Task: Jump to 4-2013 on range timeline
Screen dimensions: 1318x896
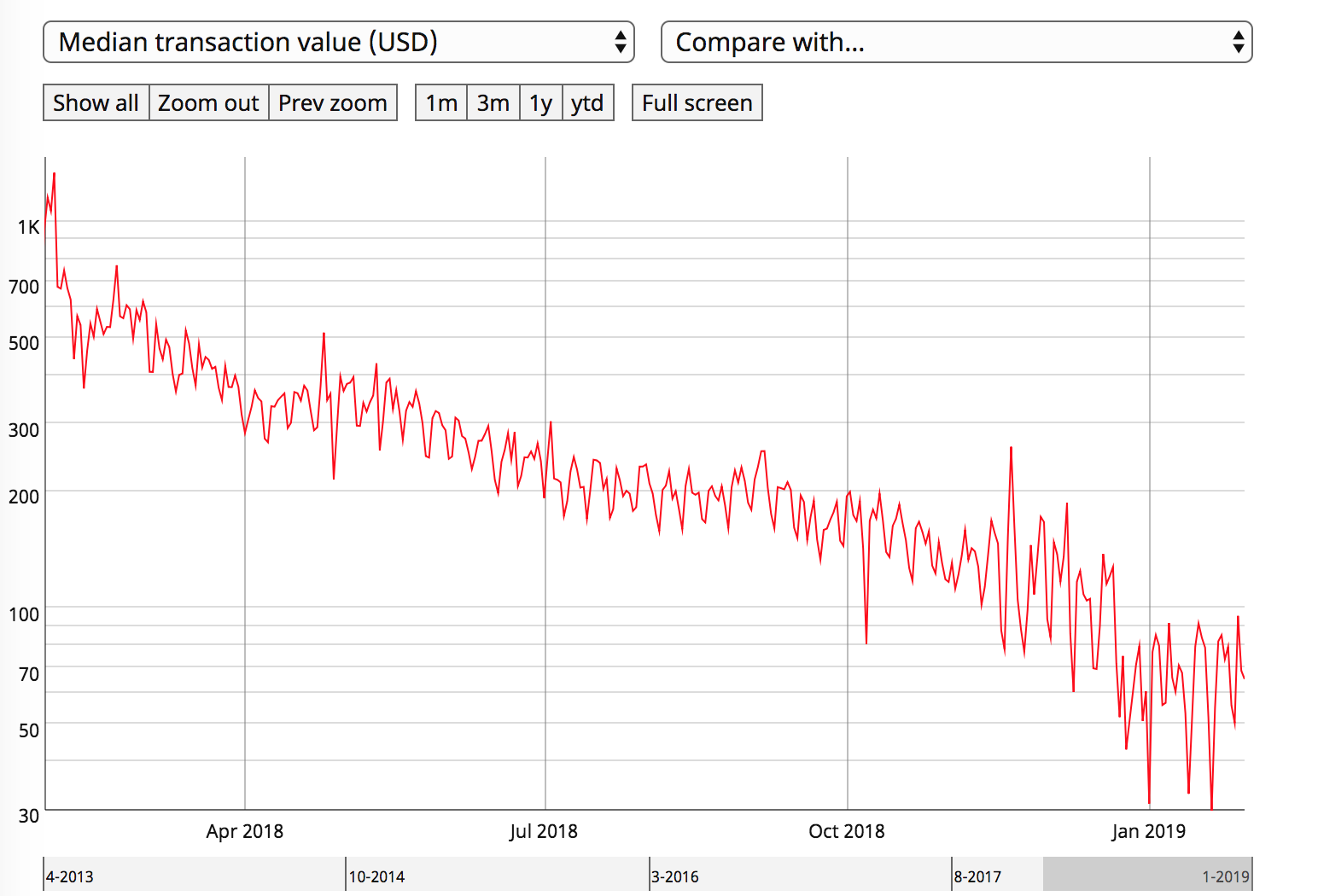Action: [x=70, y=876]
